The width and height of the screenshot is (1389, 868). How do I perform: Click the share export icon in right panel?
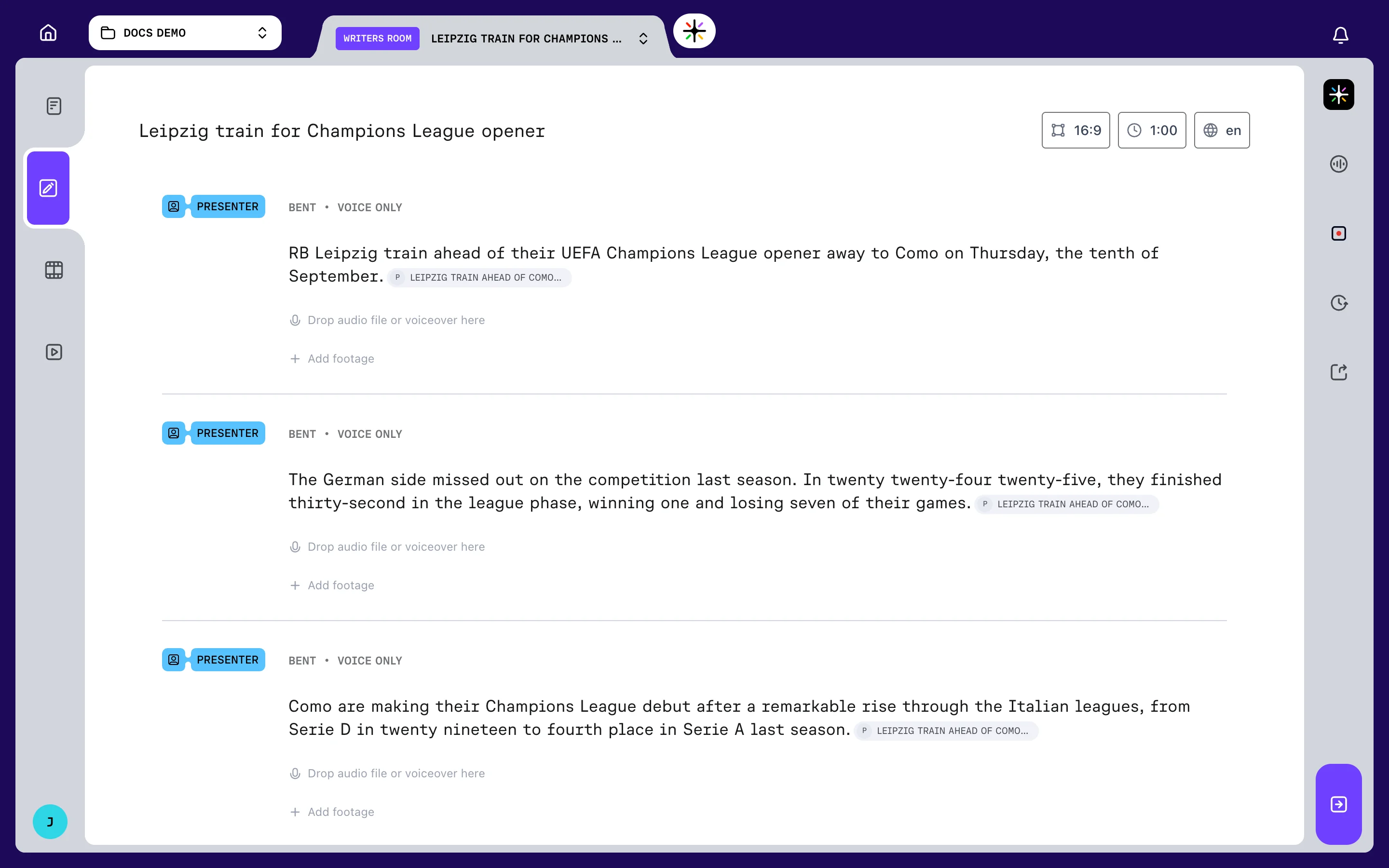1338,372
